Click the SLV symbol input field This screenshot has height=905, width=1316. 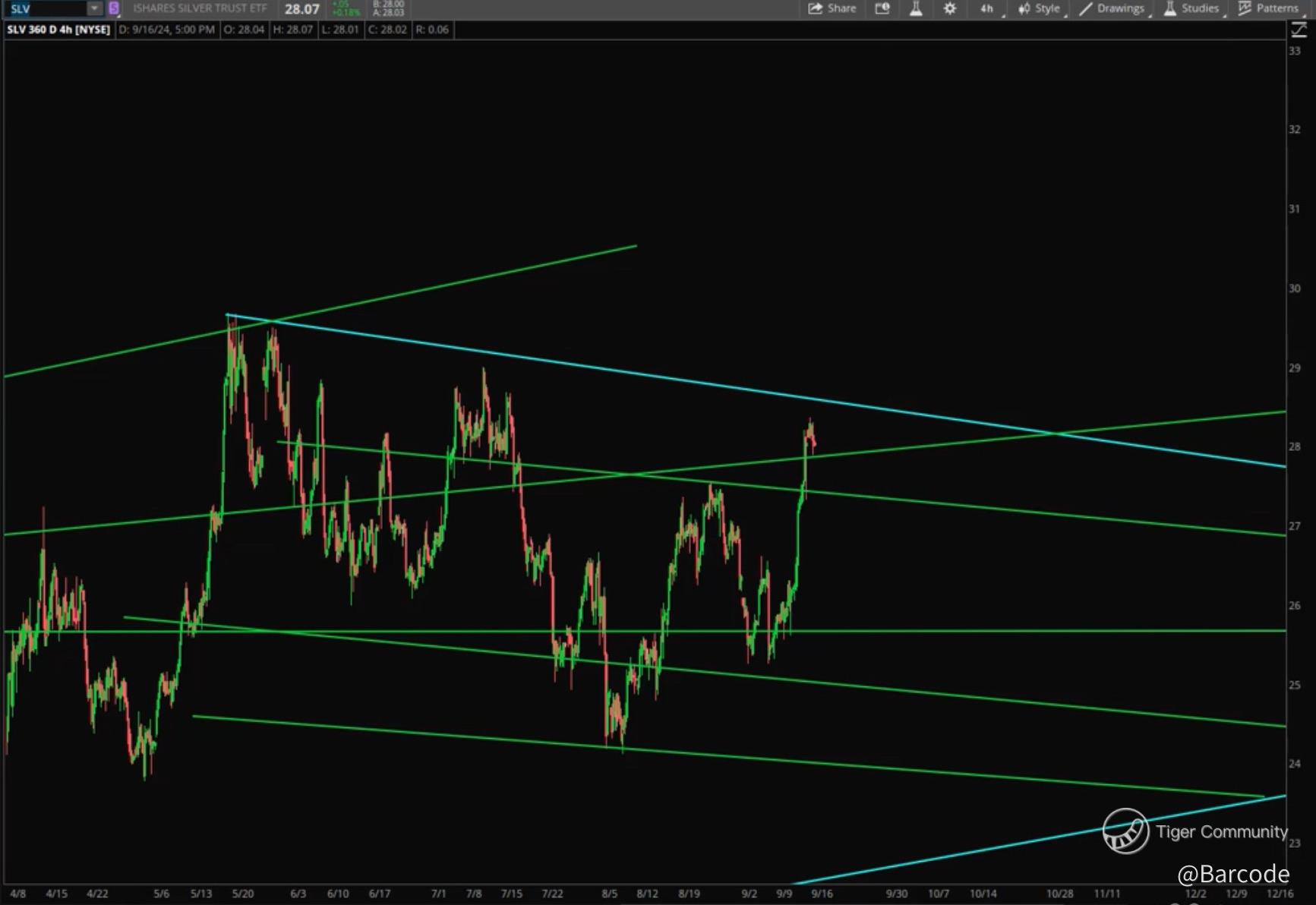pos(46,8)
